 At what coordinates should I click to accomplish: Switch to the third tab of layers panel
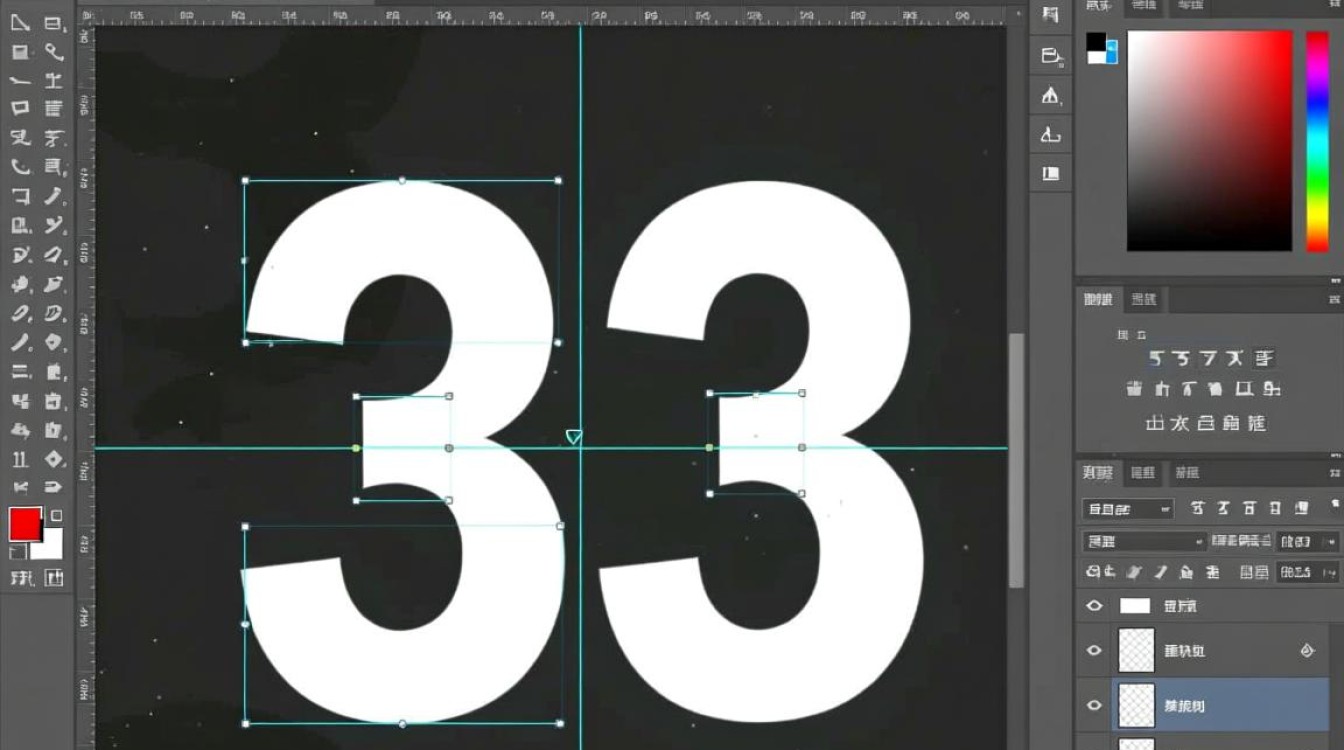(1187, 472)
